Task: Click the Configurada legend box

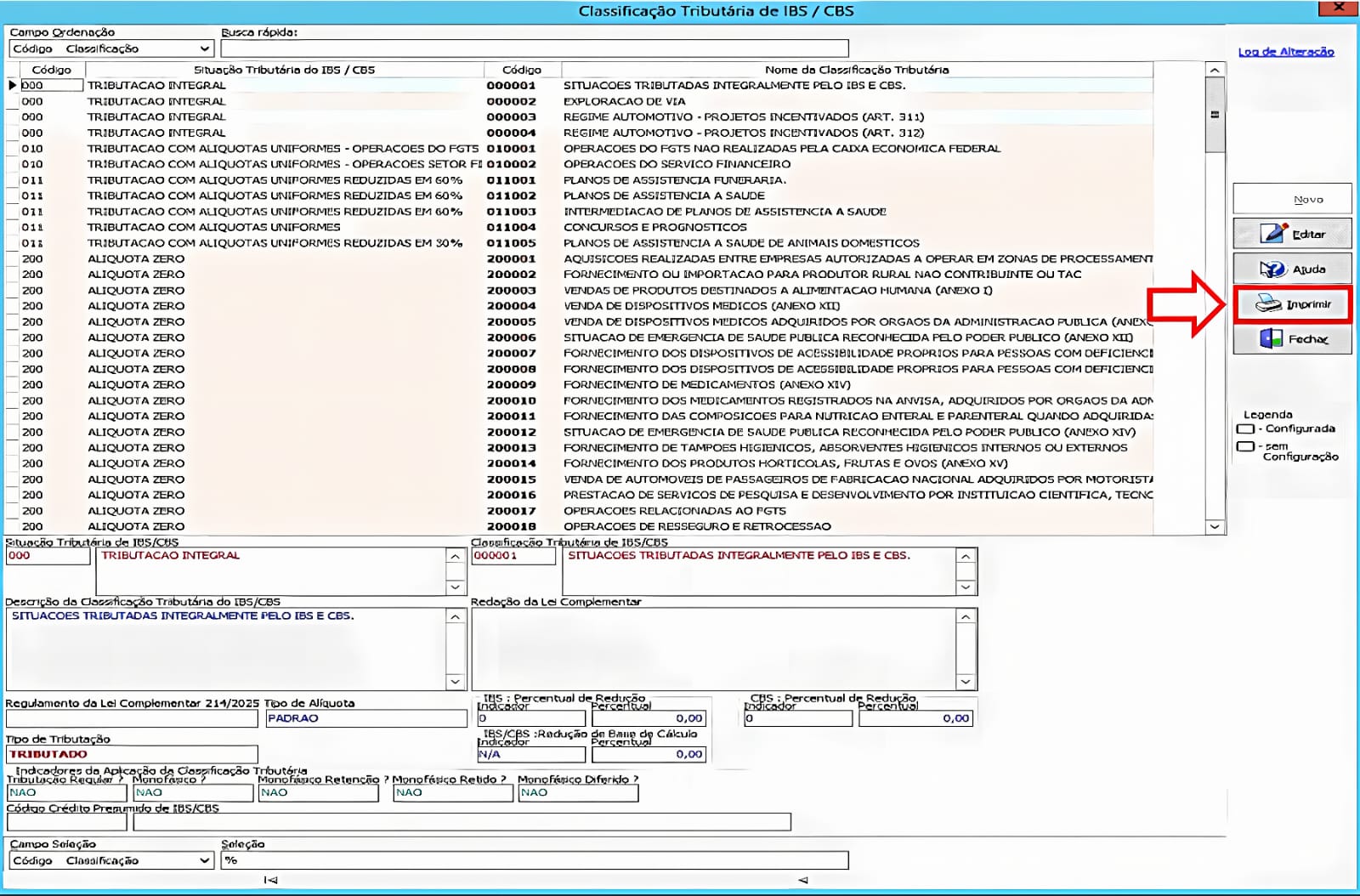Action: coord(1245,429)
